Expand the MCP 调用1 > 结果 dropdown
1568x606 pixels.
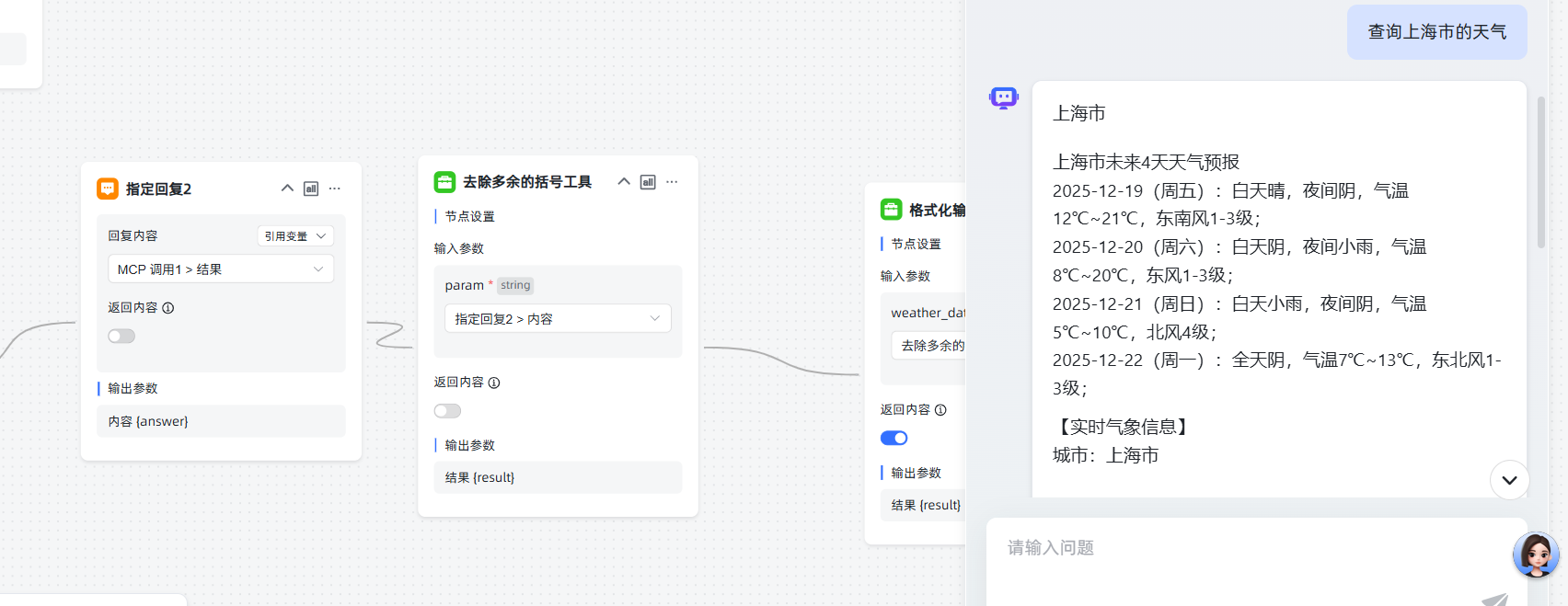pyautogui.click(x=220, y=269)
